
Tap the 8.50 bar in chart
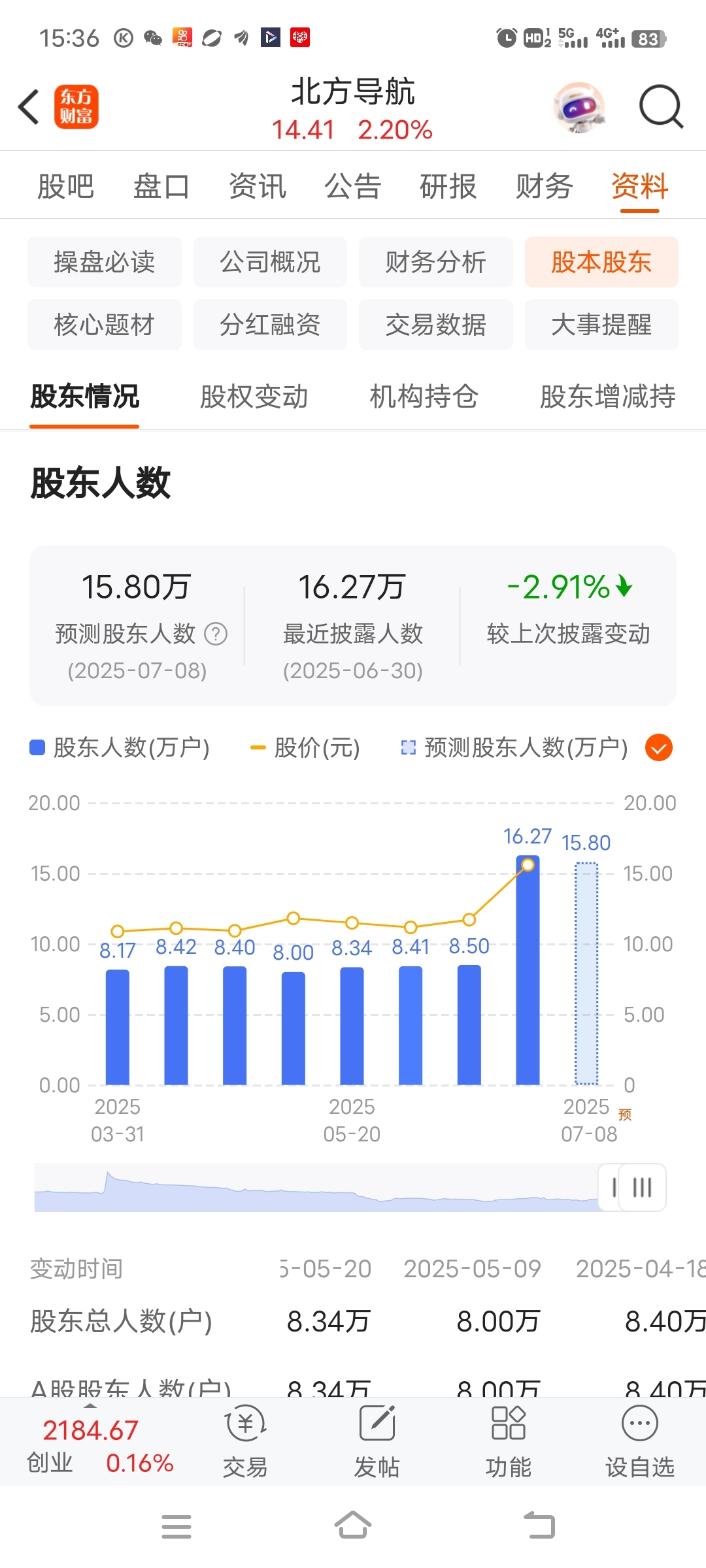469,1025
